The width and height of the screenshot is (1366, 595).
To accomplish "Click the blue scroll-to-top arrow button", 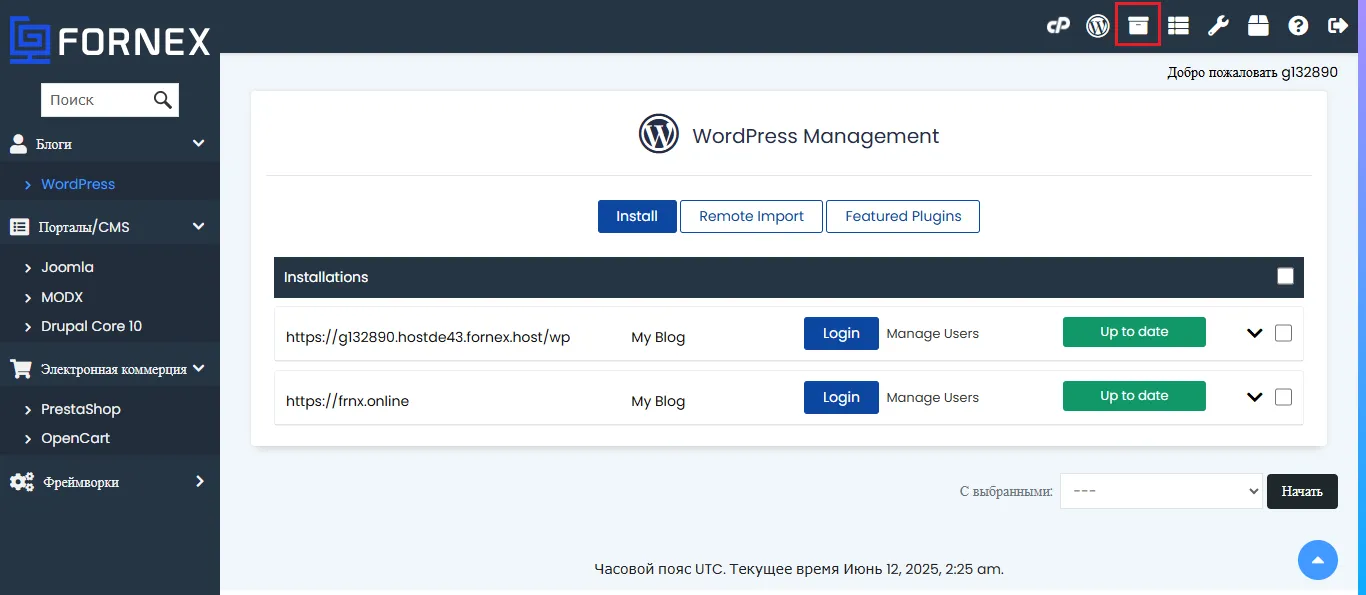I will coord(1318,560).
